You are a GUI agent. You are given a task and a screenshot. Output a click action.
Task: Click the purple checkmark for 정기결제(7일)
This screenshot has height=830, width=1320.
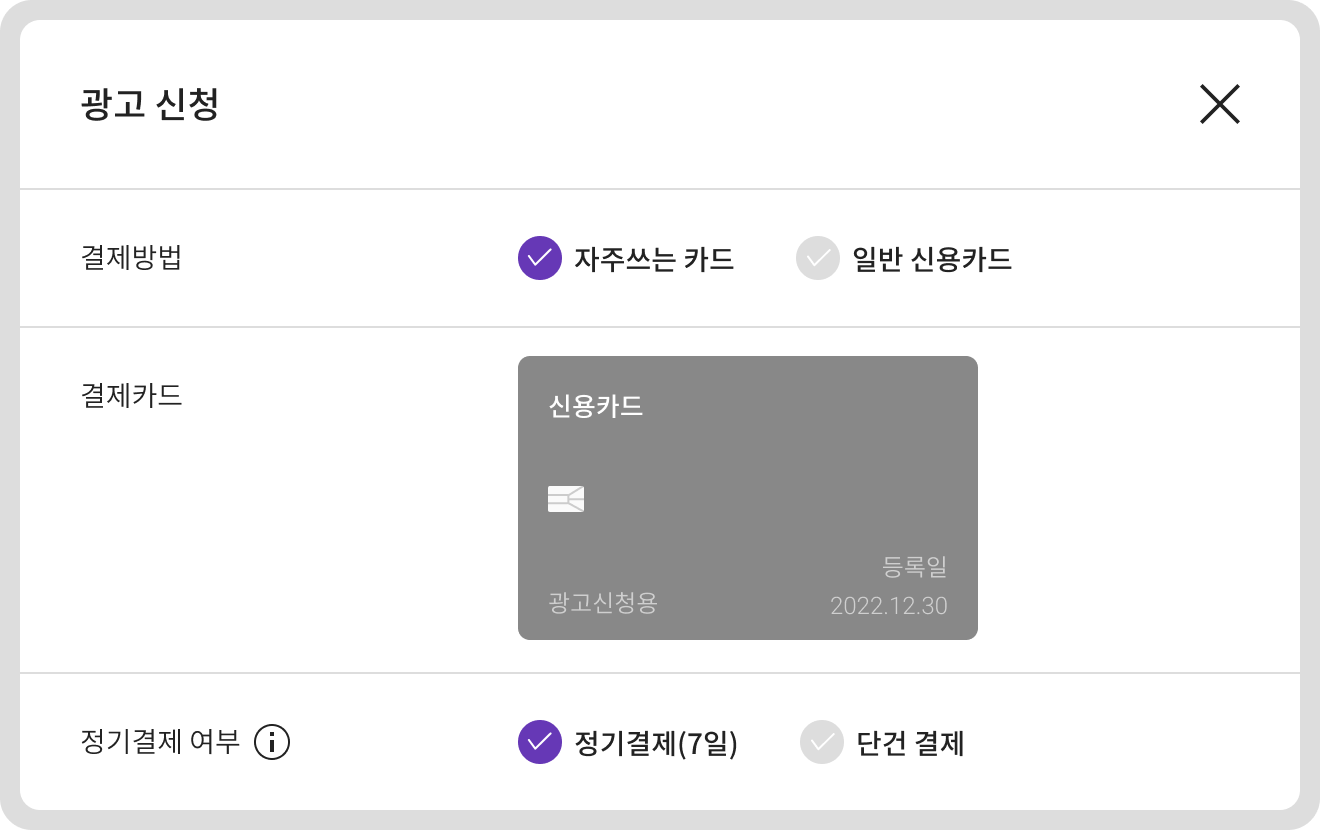click(540, 742)
